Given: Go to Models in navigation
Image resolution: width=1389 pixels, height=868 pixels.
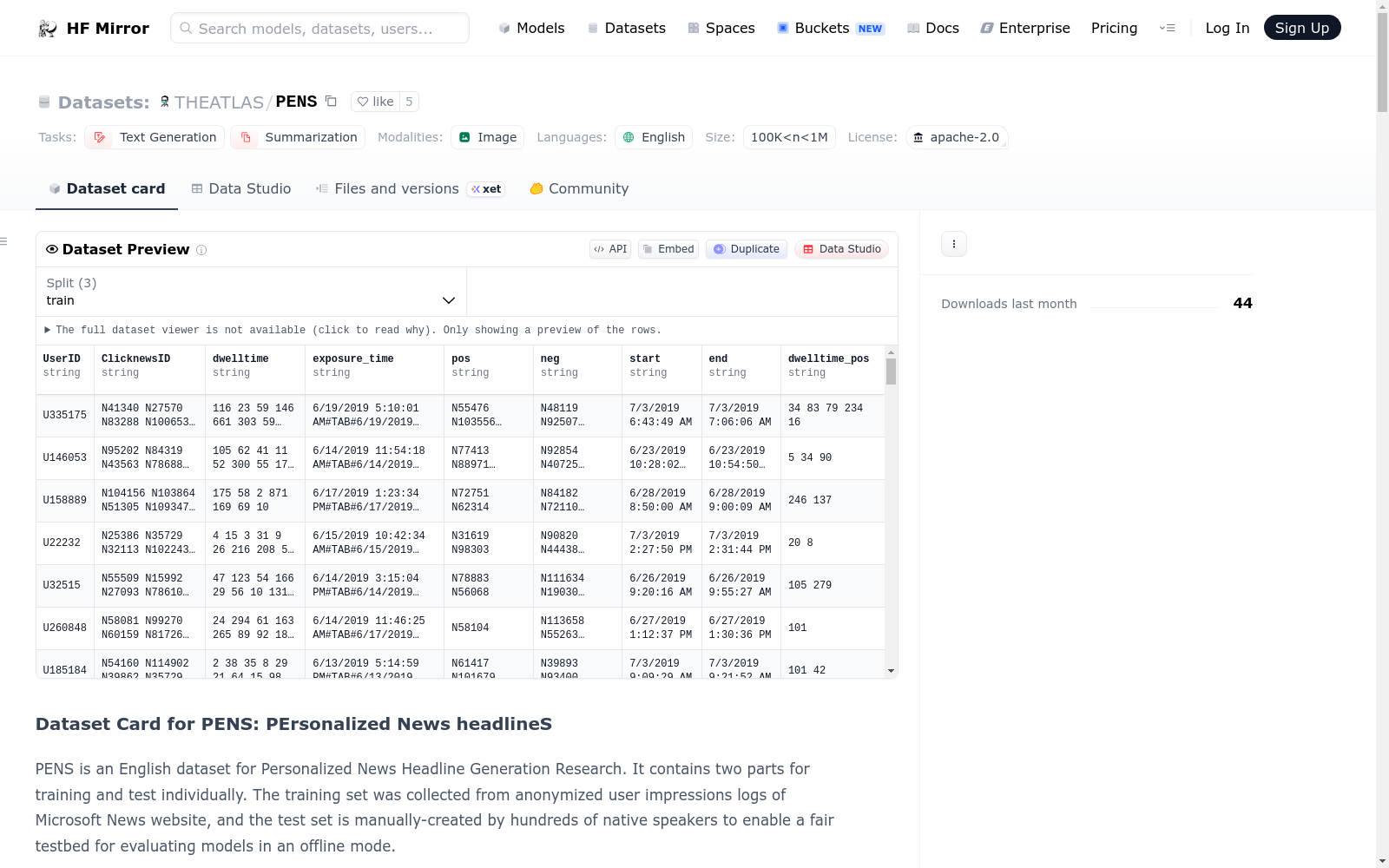Looking at the screenshot, I should coord(531,29).
